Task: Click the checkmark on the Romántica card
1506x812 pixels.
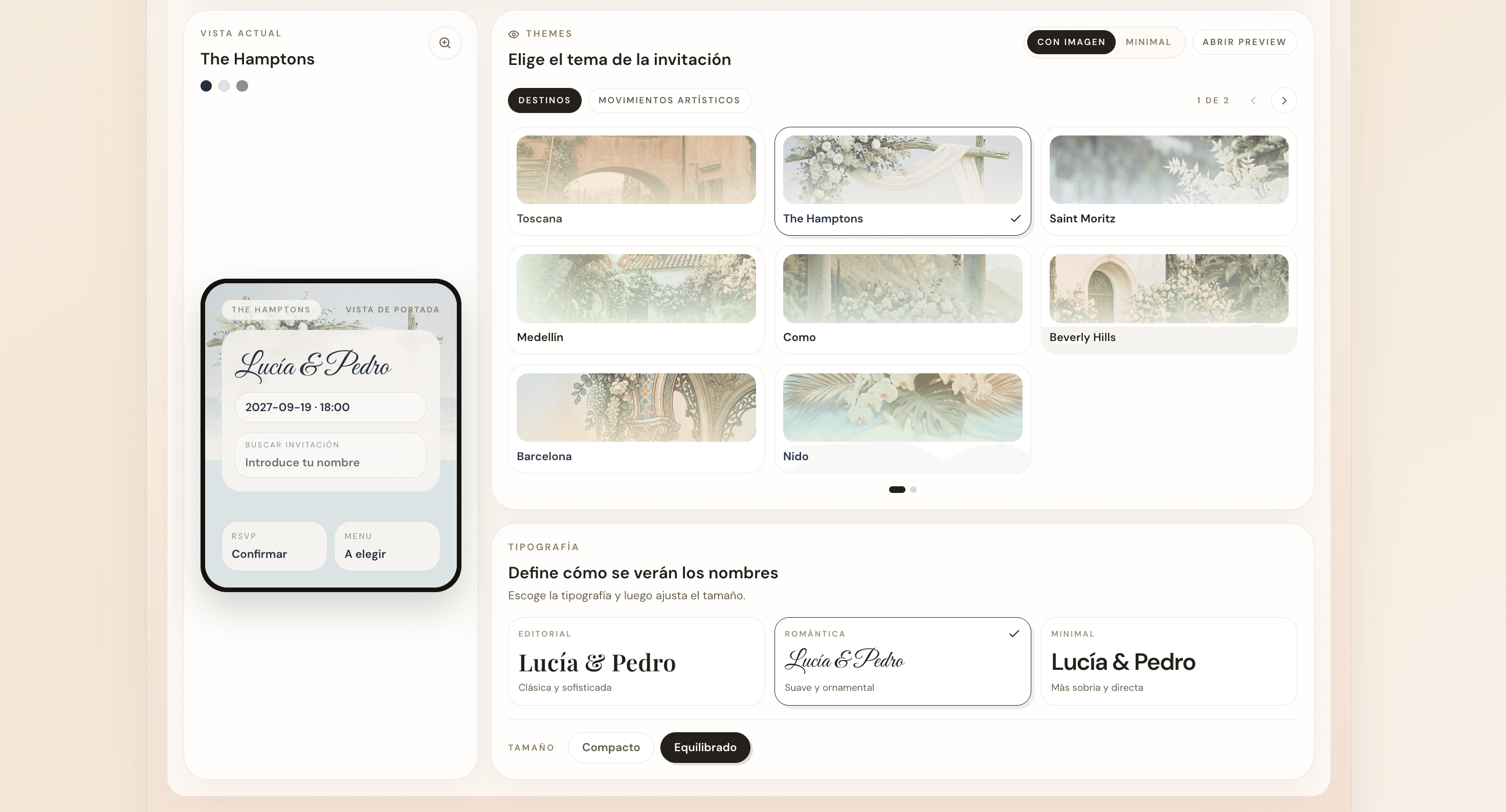Action: [x=1014, y=633]
